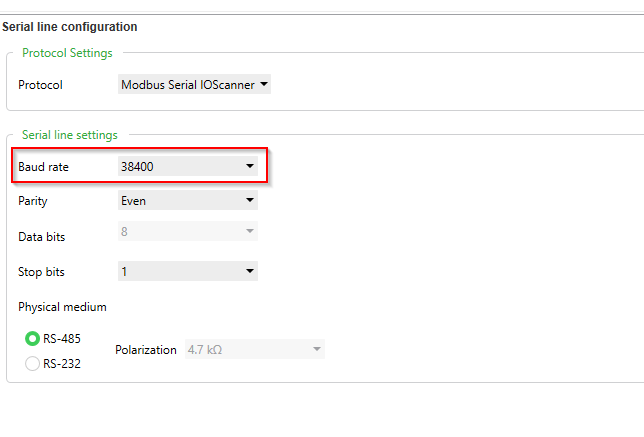
Task: Select the RS-485 radio button
Action: [32, 339]
